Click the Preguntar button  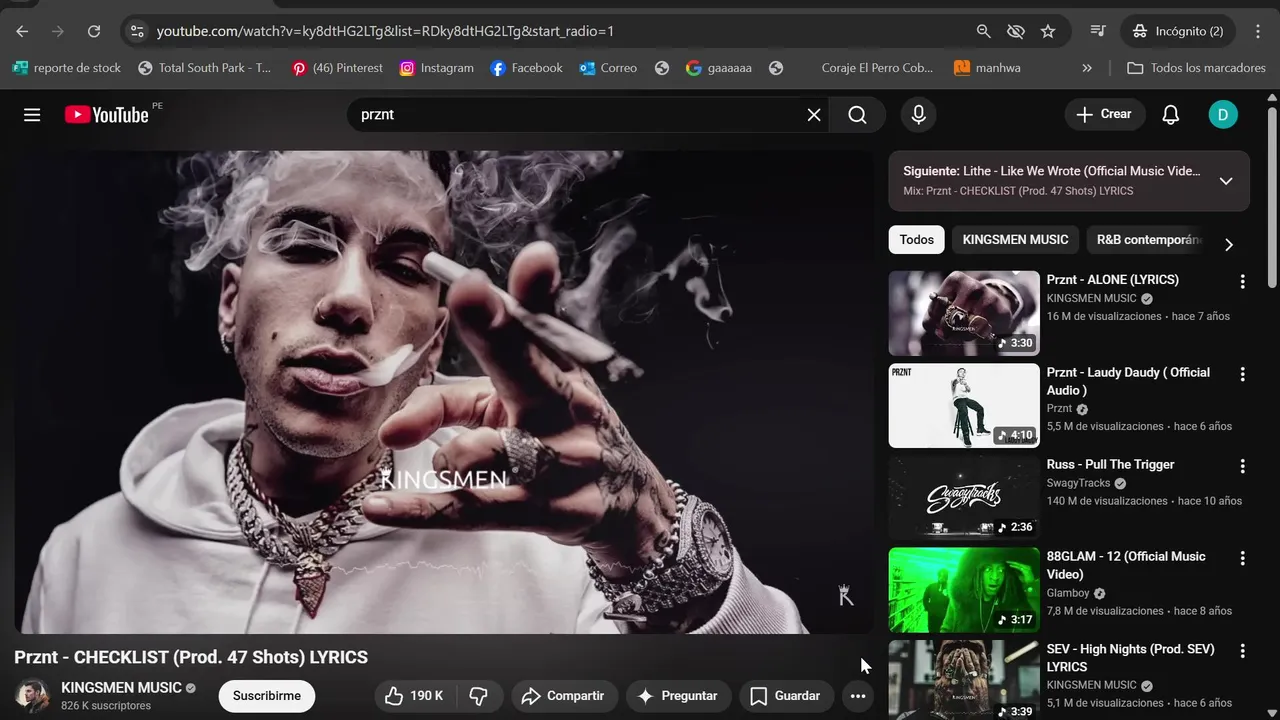(x=678, y=696)
